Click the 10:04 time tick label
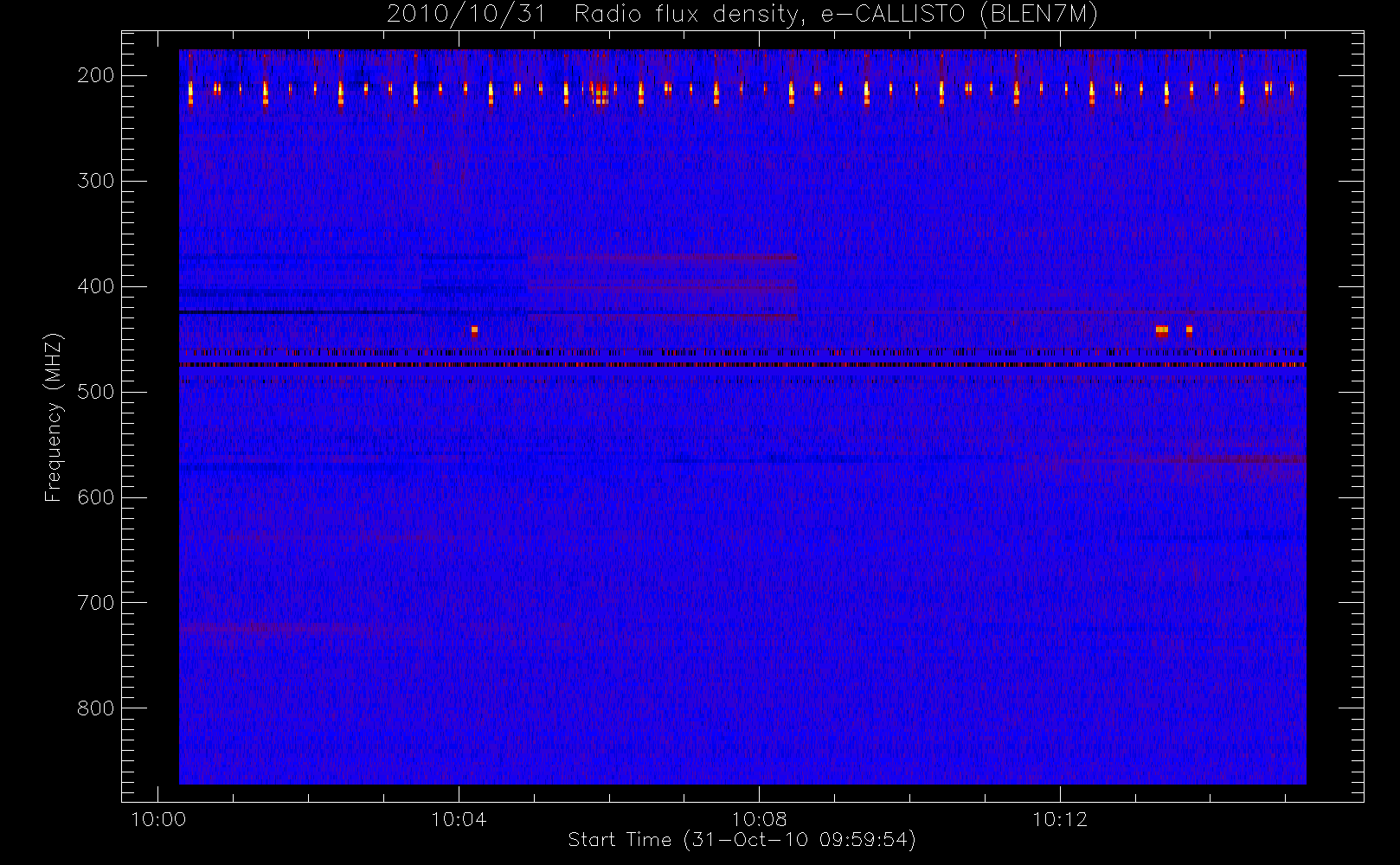 click(459, 819)
